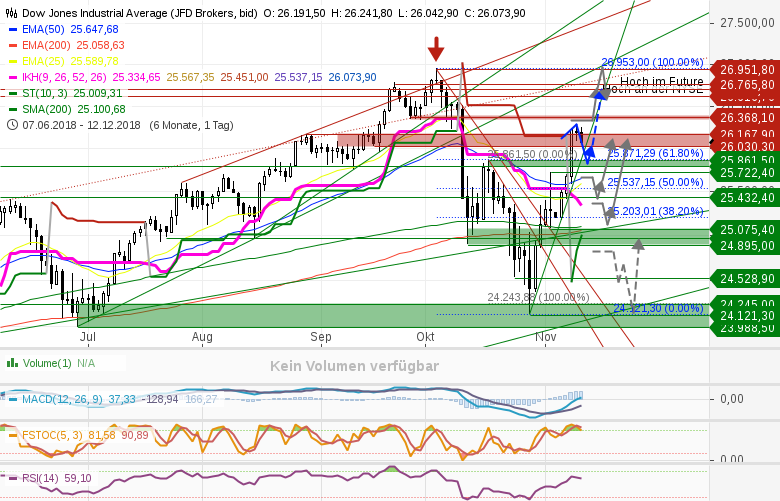Click the Volume(1) bar-chart icon

(12, 363)
